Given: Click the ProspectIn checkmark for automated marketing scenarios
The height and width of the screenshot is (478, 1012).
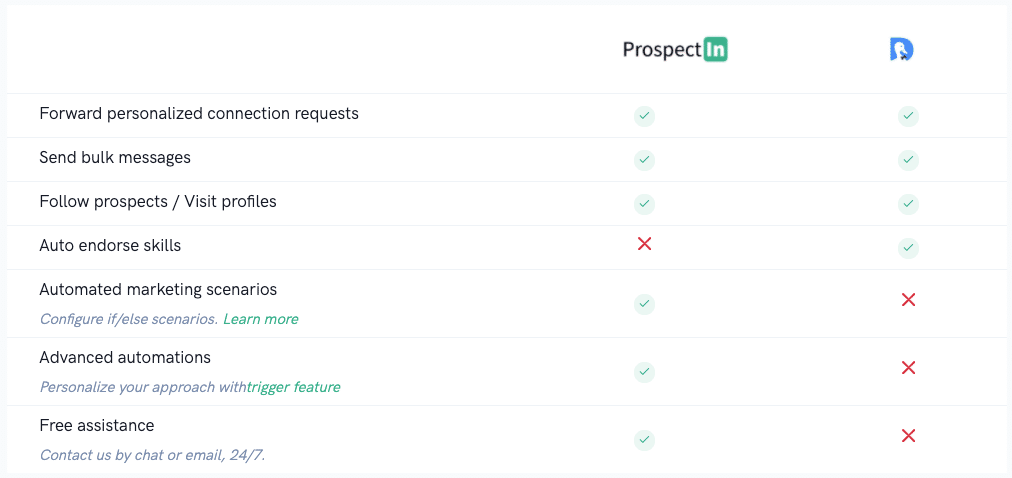Looking at the screenshot, I should (644, 303).
